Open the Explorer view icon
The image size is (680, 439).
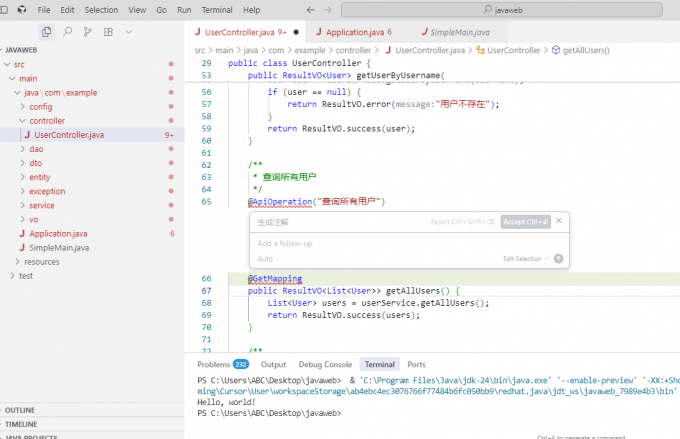(x=47, y=32)
